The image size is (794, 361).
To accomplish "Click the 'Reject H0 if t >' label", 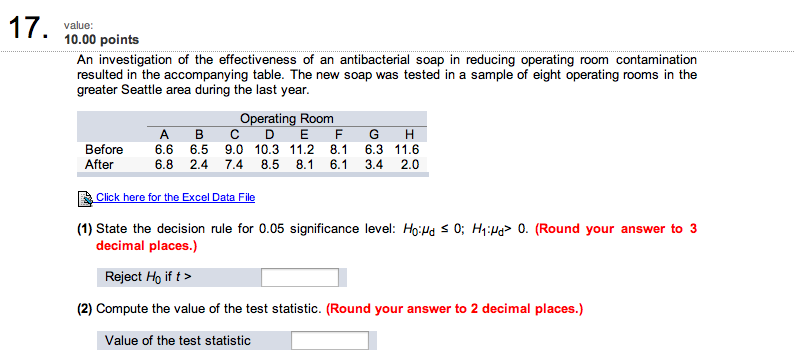I will pyautogui.click(x=149, y=277).
